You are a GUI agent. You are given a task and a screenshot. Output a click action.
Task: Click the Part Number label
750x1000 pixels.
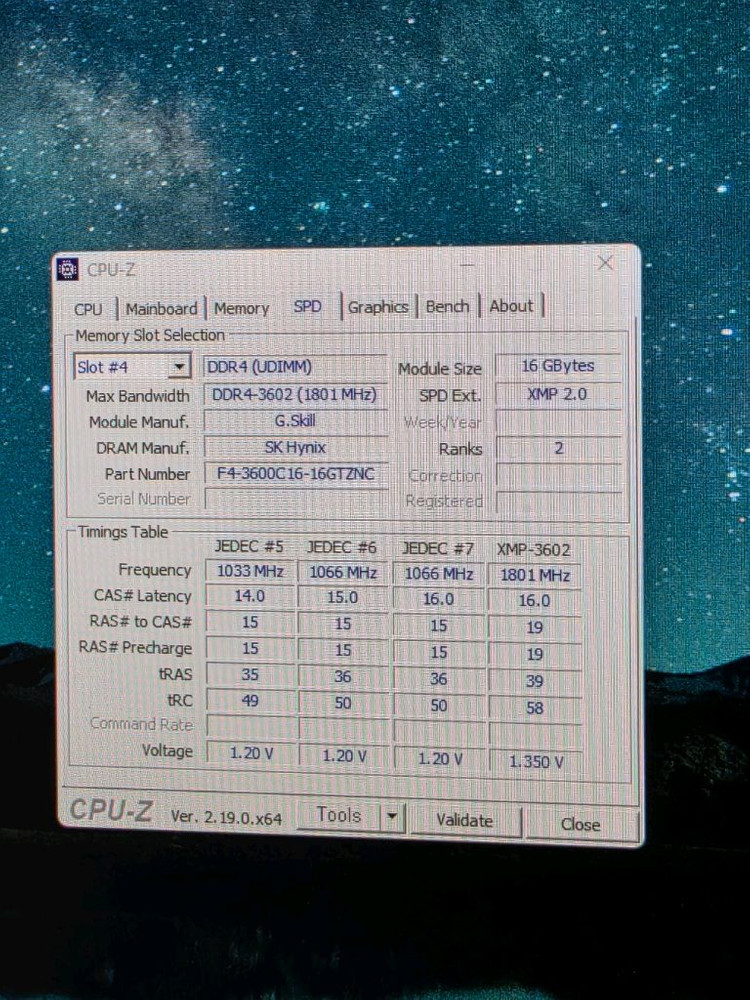pyautogui.click(x=147, y=474)
